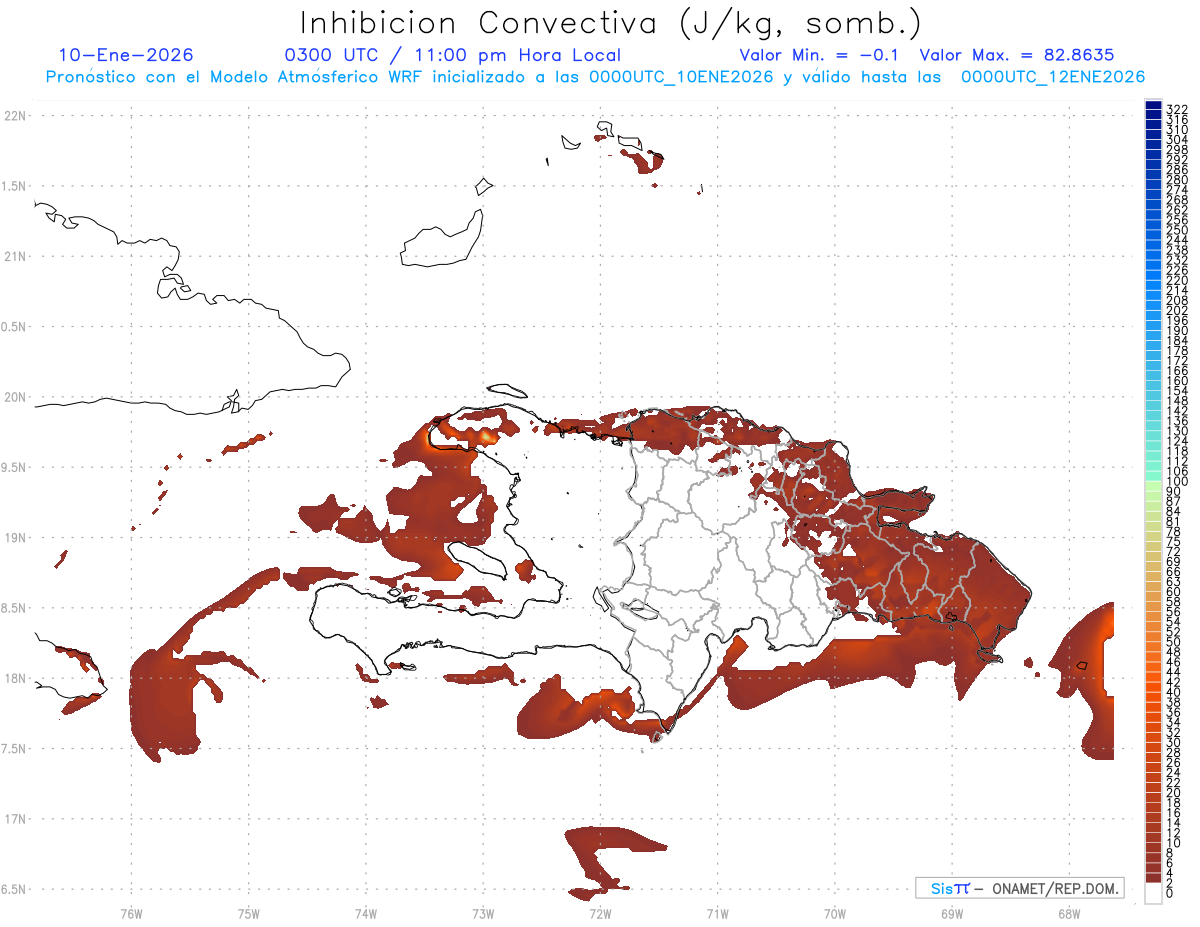Screen dimensions: 1200x927
Task: Select the '20N' latitude label
Action: (x=16, y=397)
